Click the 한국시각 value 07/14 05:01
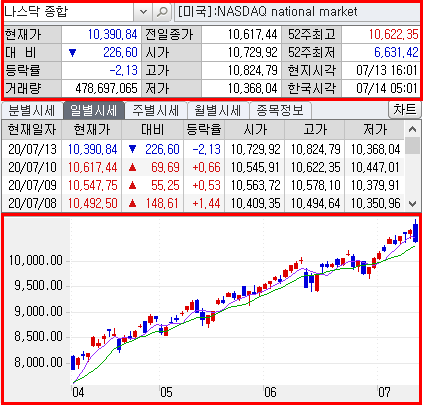The height and width of the screenshot is (405, 423). (387, 88)
